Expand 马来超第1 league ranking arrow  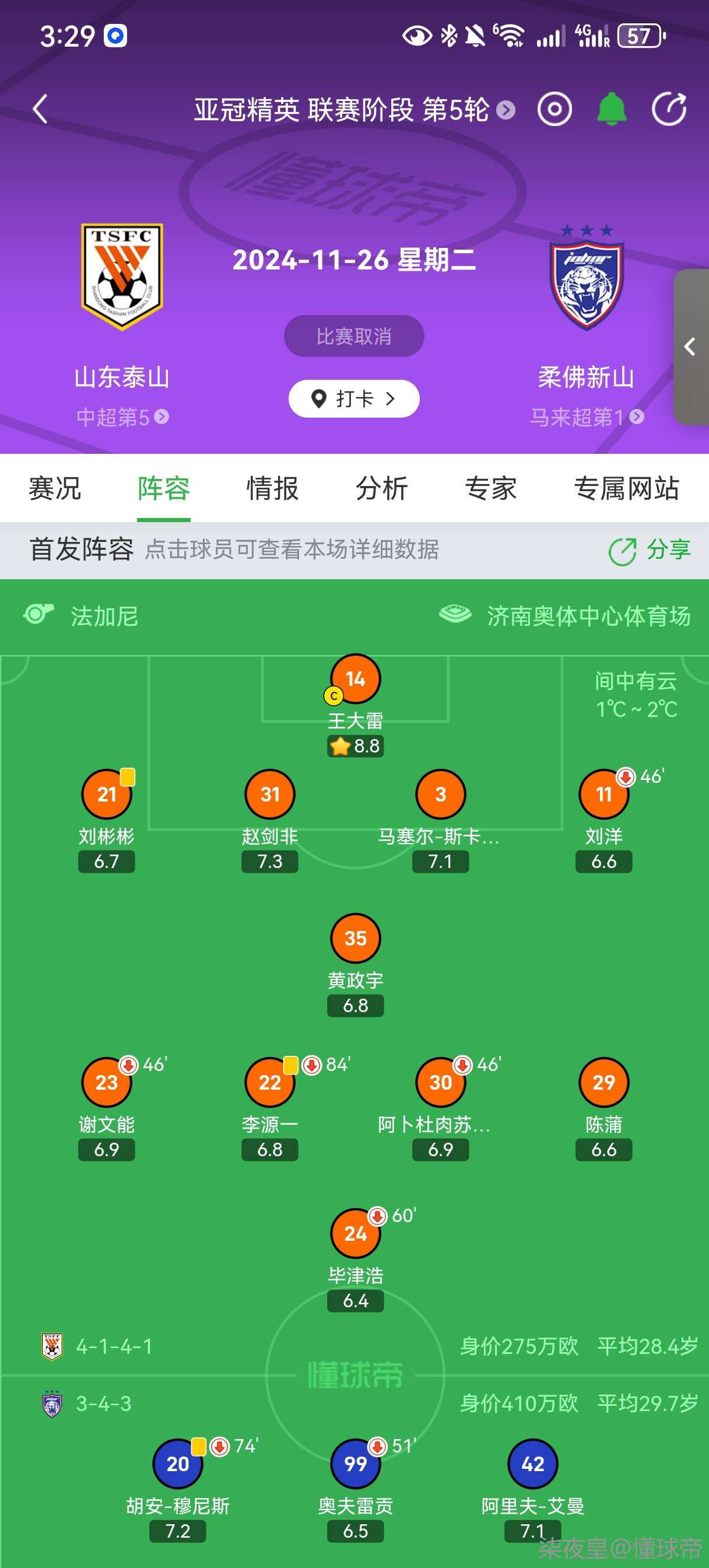pyautogui.click(x=637, y=417)
